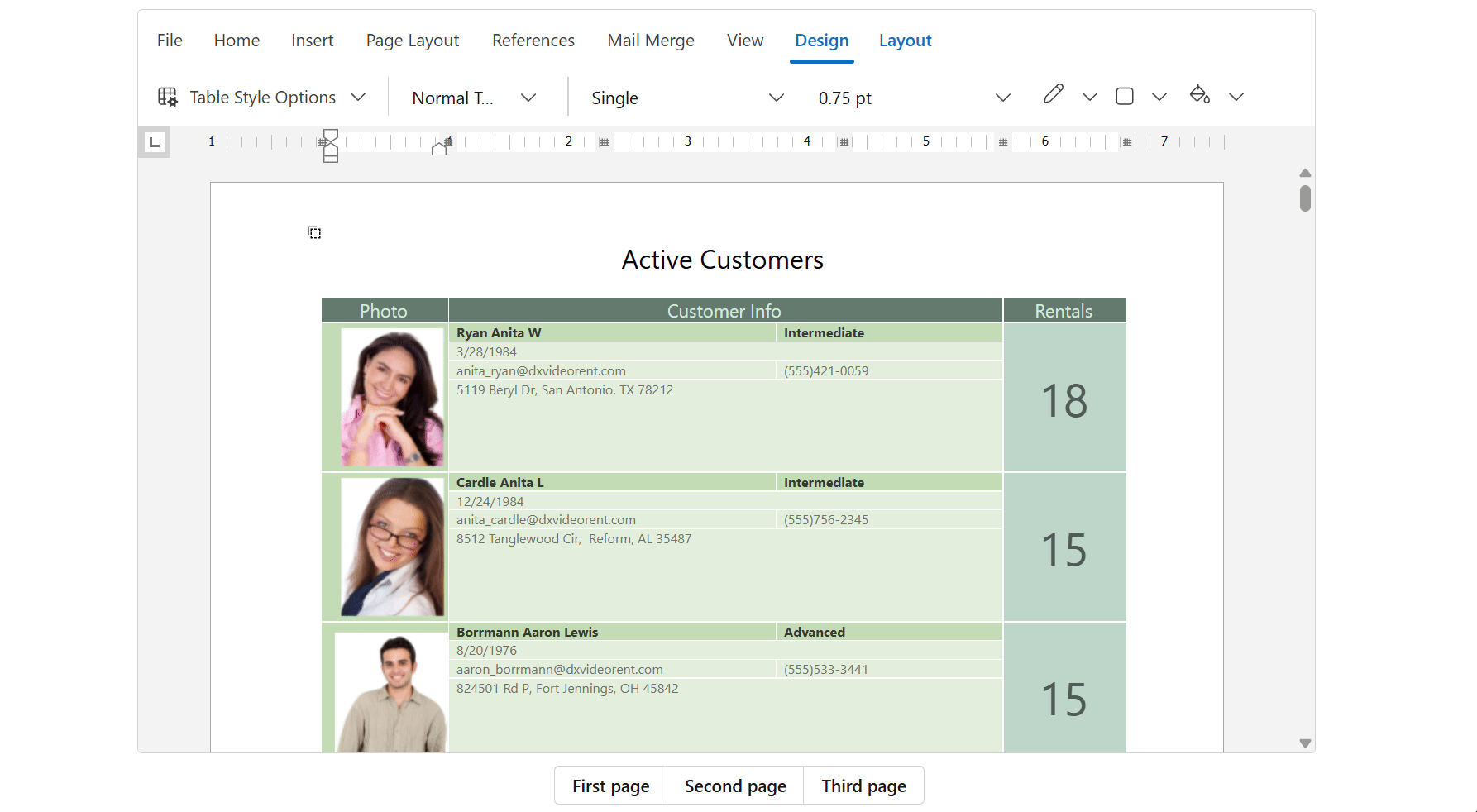This screenshot has width=1477, height=812.
Task: Click the Table Style Options grid icon
Action: [168, 98]
